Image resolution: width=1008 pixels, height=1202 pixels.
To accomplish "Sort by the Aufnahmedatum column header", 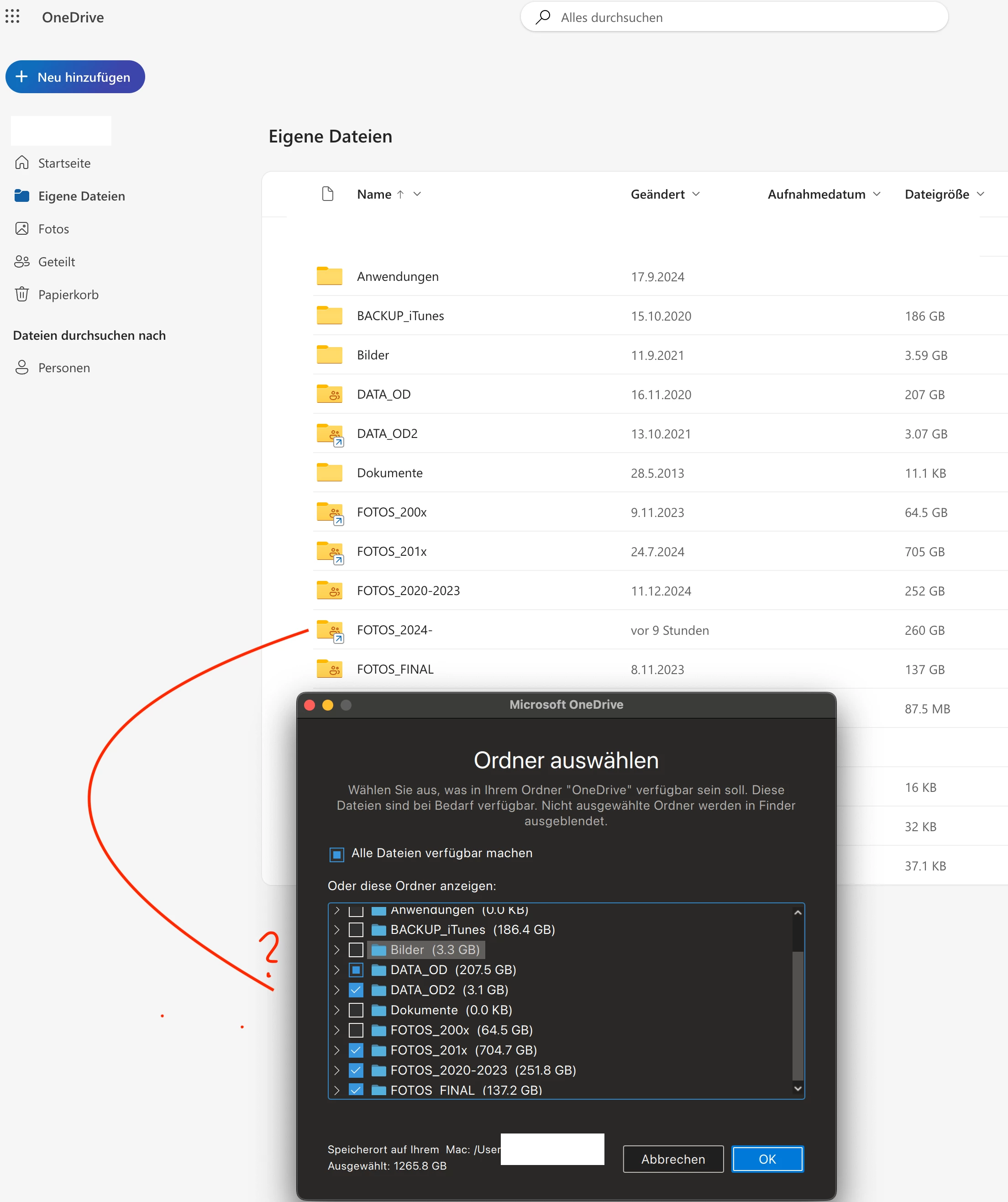I will point(816,194).
